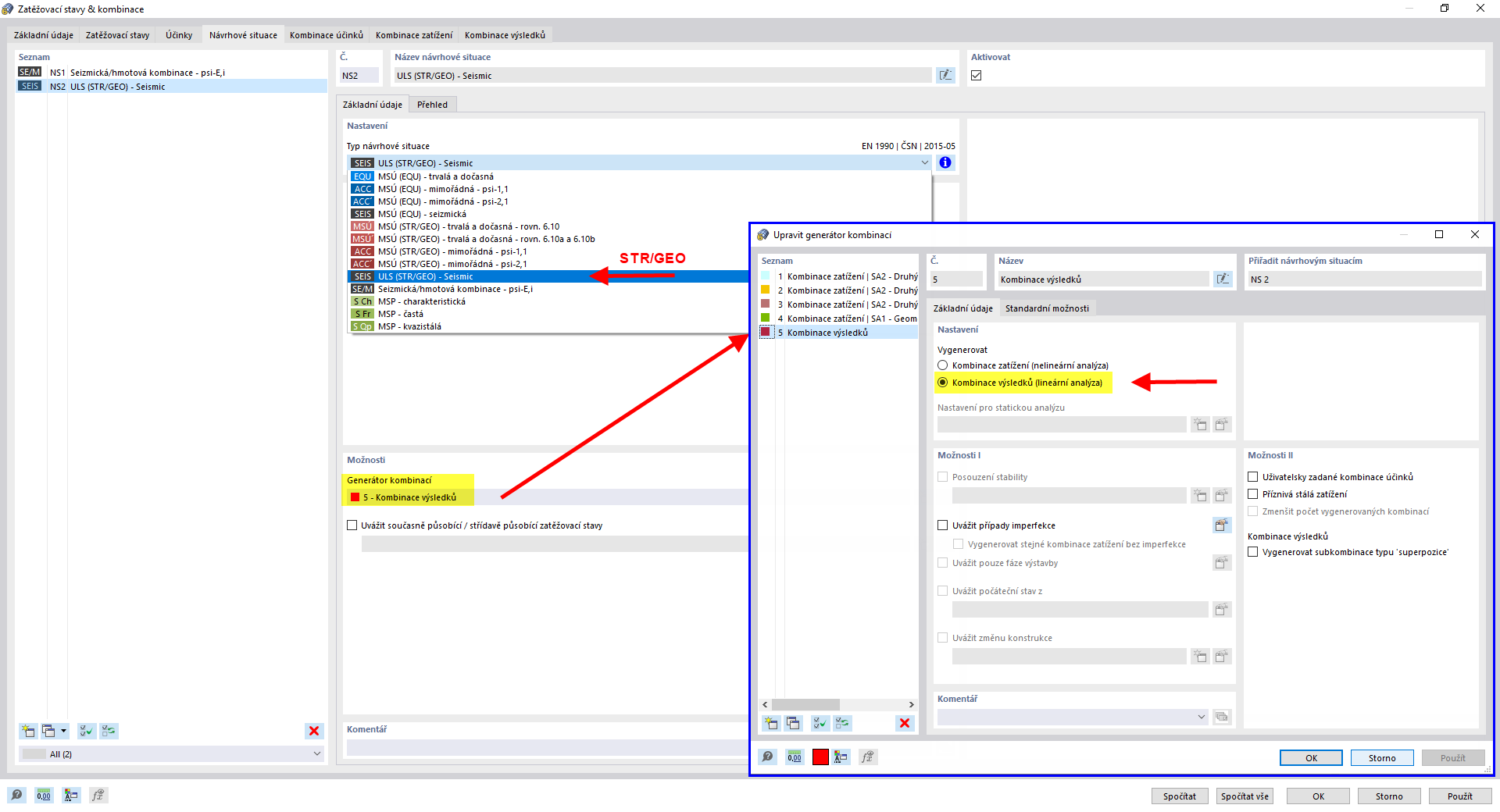This screenshot has width=1500, height=812.
Task: Select 'Kombinace zatížení (nelineární analýza)' radio button
Action: (x=943, y=365)
